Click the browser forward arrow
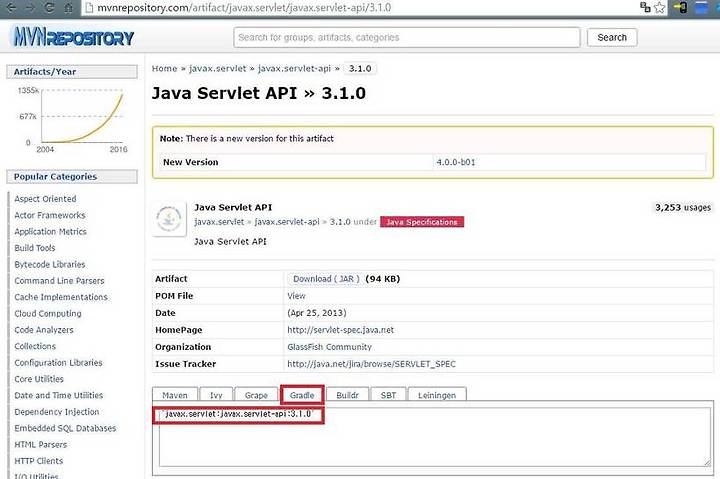The height and width of the screenshot is (479, 720). tap(30, 8)
